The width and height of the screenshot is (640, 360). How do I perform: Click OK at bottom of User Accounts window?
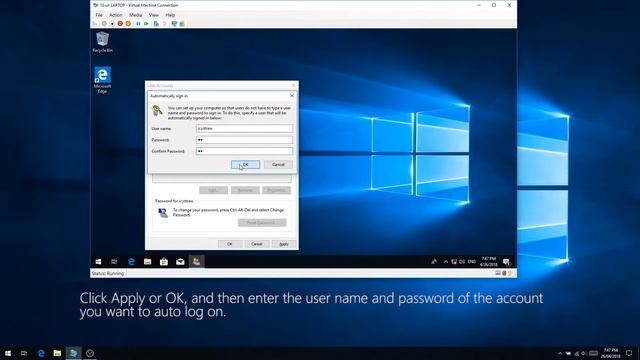click(x=230, y=244)
